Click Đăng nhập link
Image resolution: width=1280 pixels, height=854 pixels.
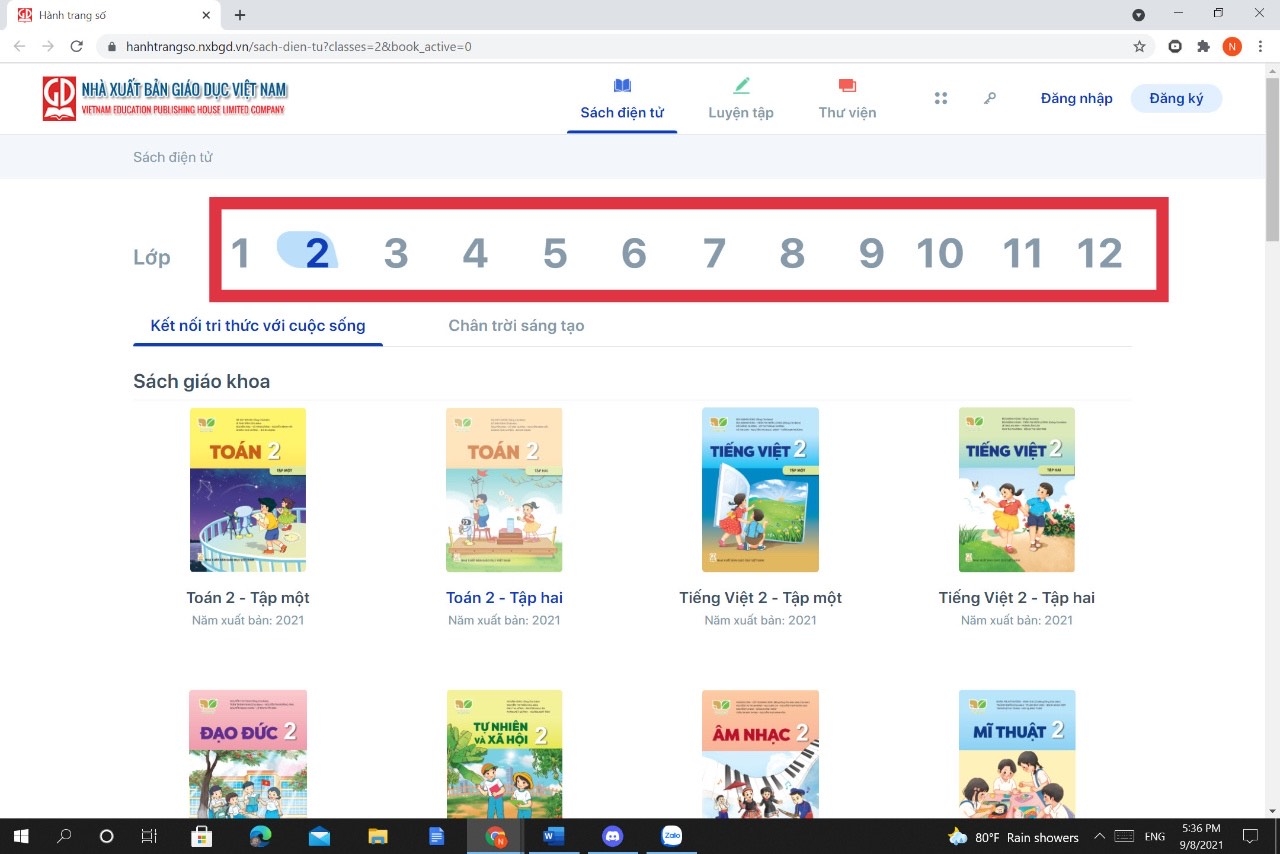pyautogui.click(x=1076, y=98)
